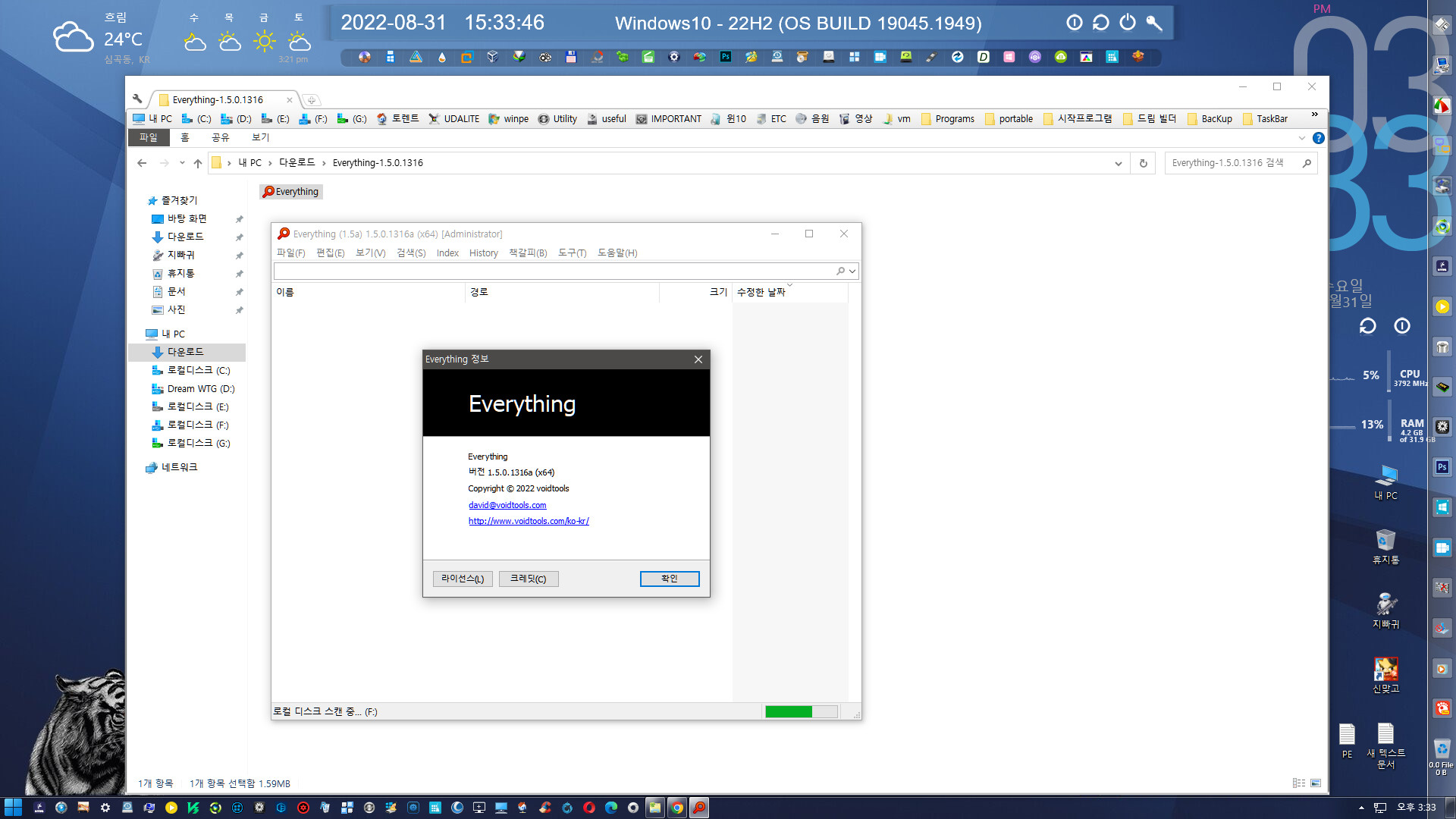The height and width of the screenshot is (819, 1456).
Task: Open the 편집(E) menu in Everything
Action: pos(330,253)
